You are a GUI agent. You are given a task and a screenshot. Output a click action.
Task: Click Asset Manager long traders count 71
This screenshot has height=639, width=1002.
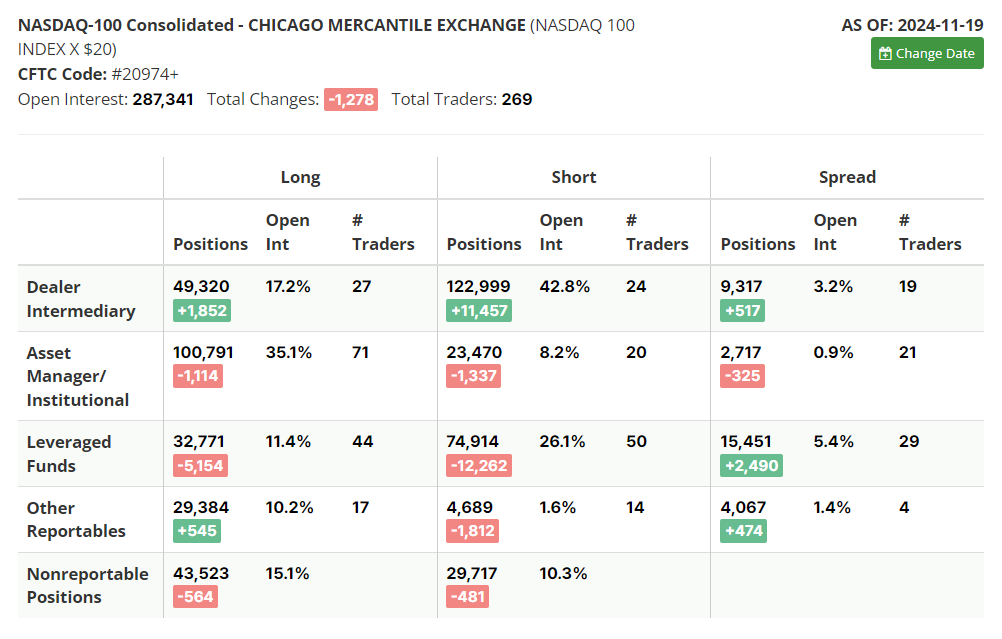click(x=360, y=353)
